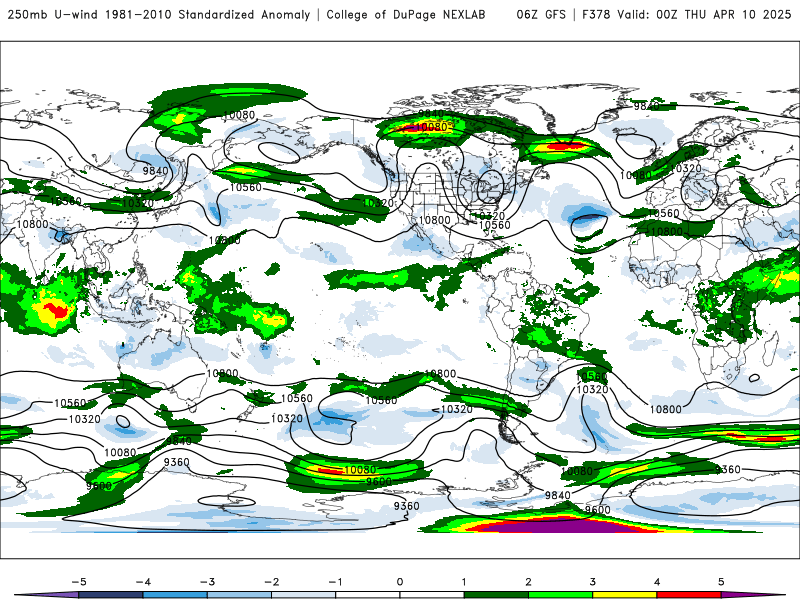Click the "-2" colorbar label
The width and height of the screenshot is (800, 600).
click(271, 582)
